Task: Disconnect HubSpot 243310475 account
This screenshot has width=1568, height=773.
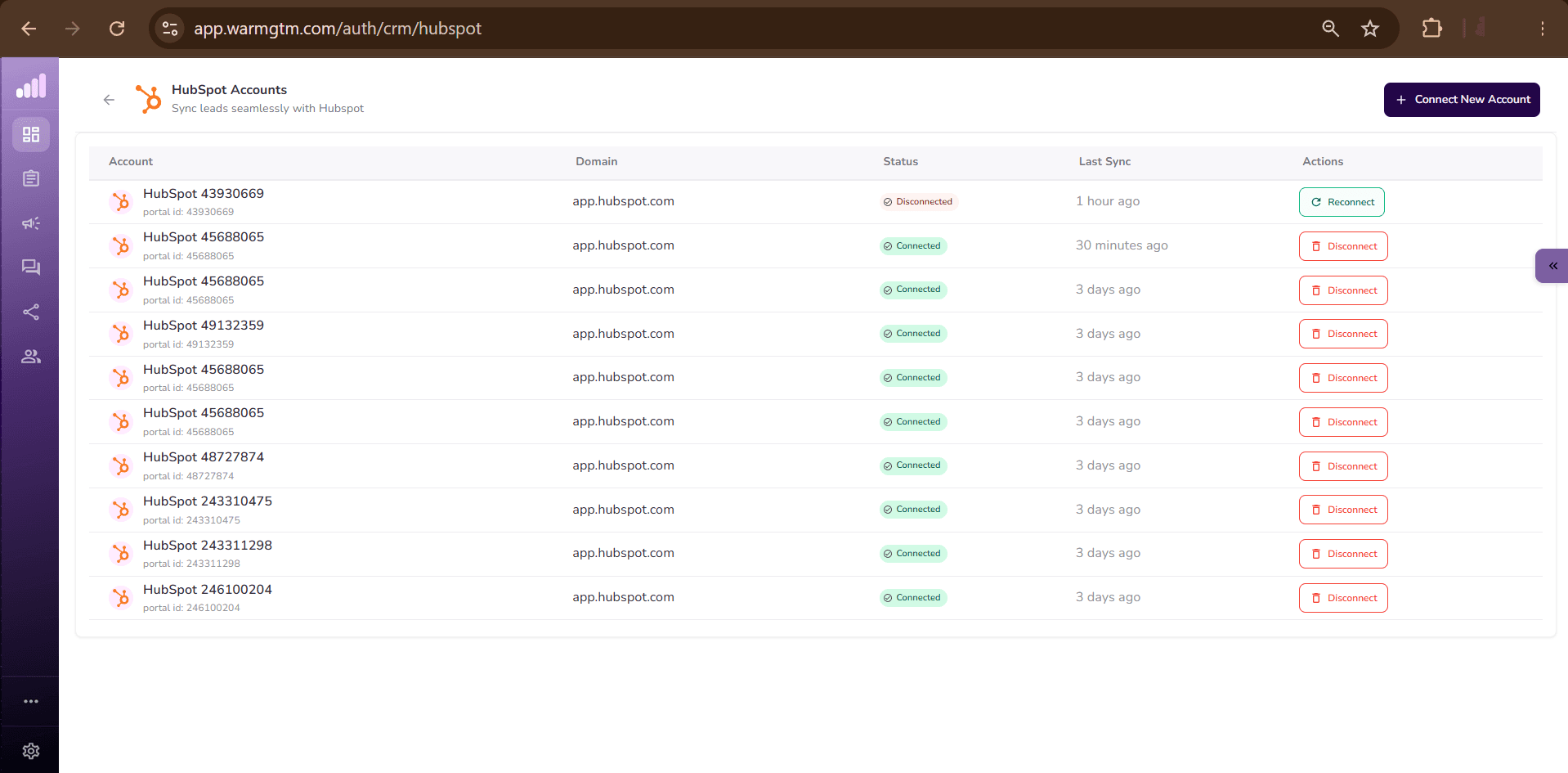Action: [x=1343, y=510]
